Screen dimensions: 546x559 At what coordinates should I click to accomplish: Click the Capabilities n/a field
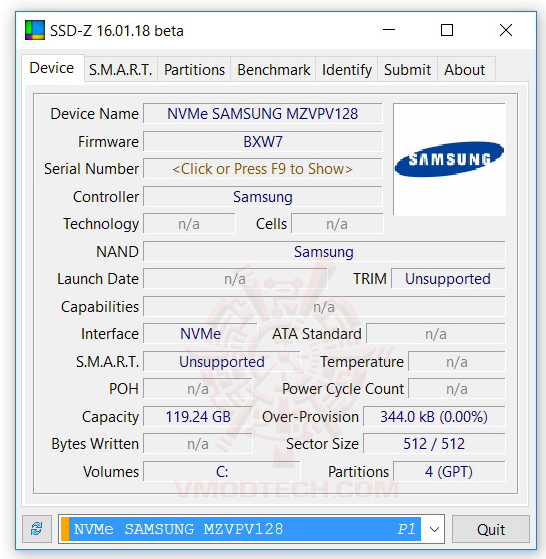pyautogui.click(x=324, y=307)
